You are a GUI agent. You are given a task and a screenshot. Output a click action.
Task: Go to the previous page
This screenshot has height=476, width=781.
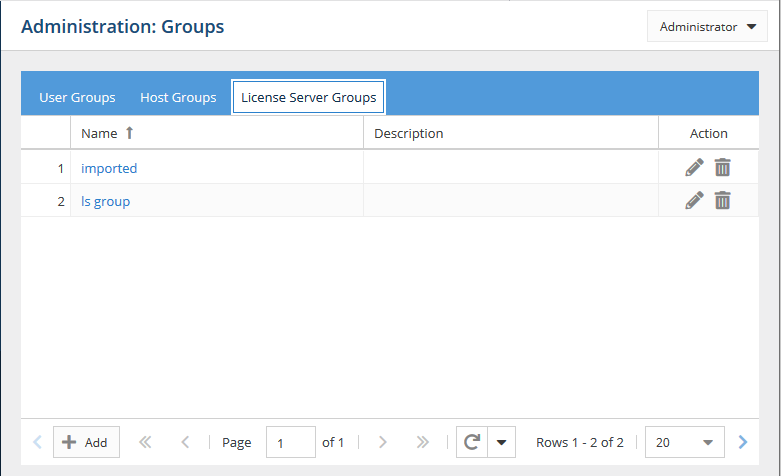185,442
